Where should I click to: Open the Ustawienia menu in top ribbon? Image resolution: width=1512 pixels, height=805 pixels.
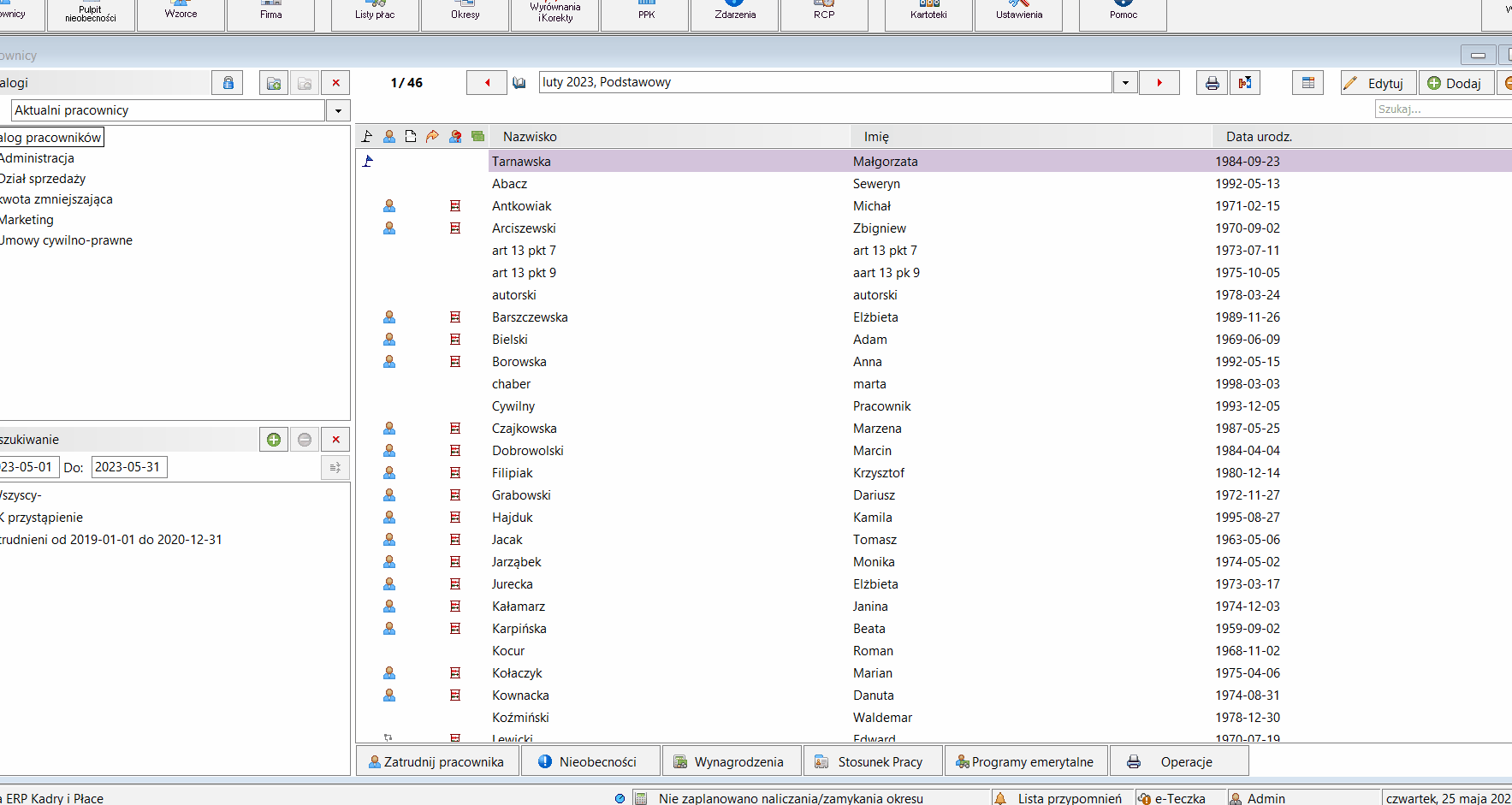1019,15
